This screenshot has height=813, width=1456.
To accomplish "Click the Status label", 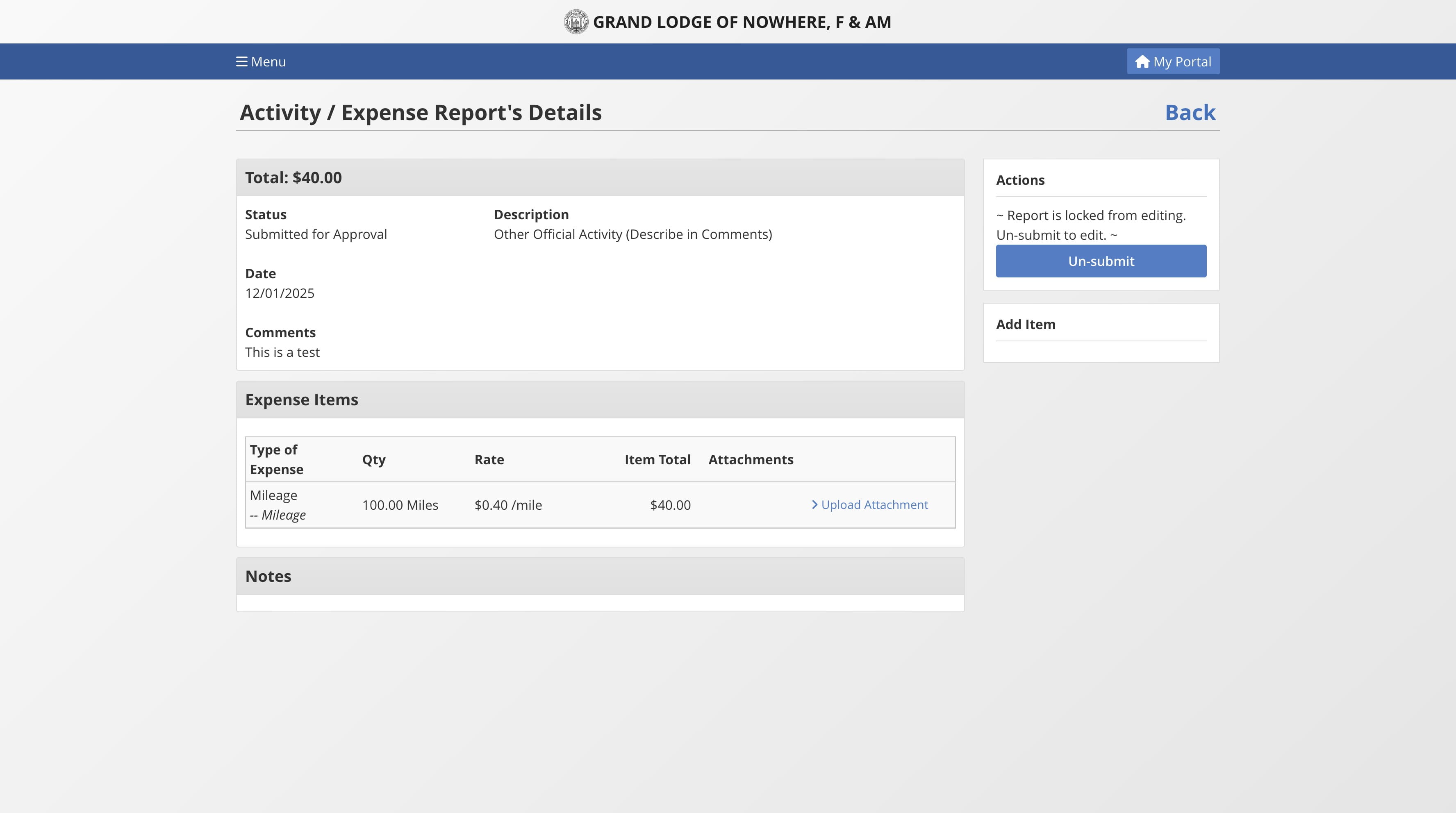I will pyautogui.click(x=266, y=215).
